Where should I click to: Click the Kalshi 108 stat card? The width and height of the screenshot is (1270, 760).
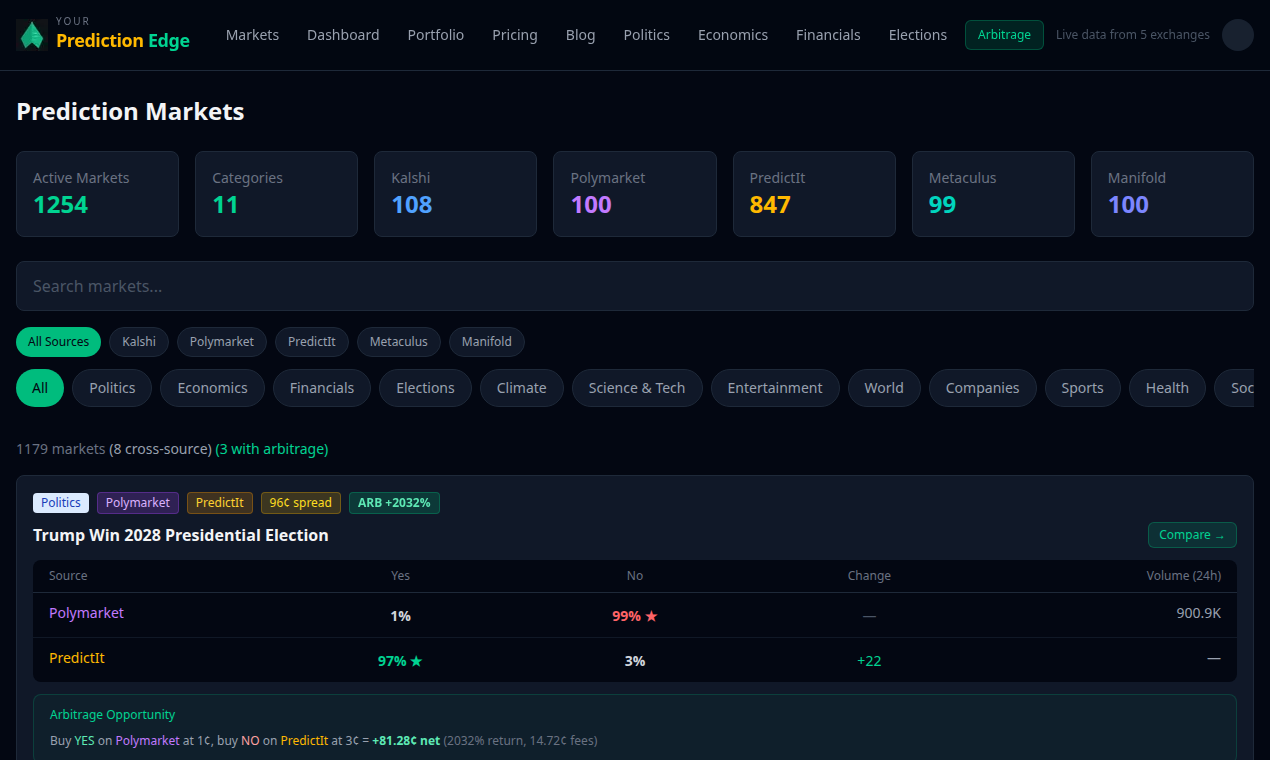coord(455,194)
